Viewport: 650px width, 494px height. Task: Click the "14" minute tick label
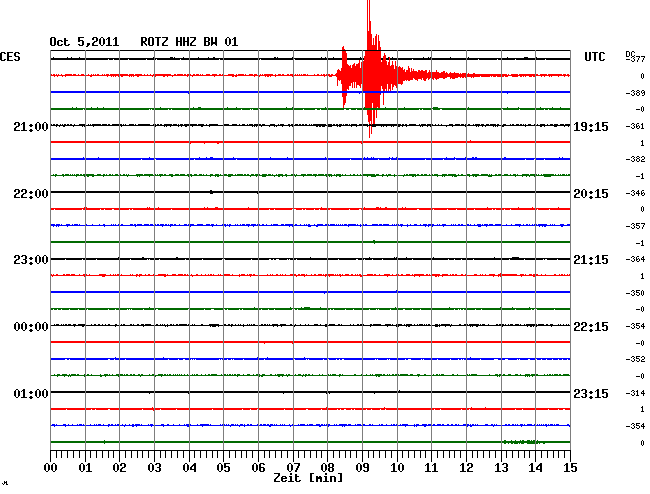(536, 468)
